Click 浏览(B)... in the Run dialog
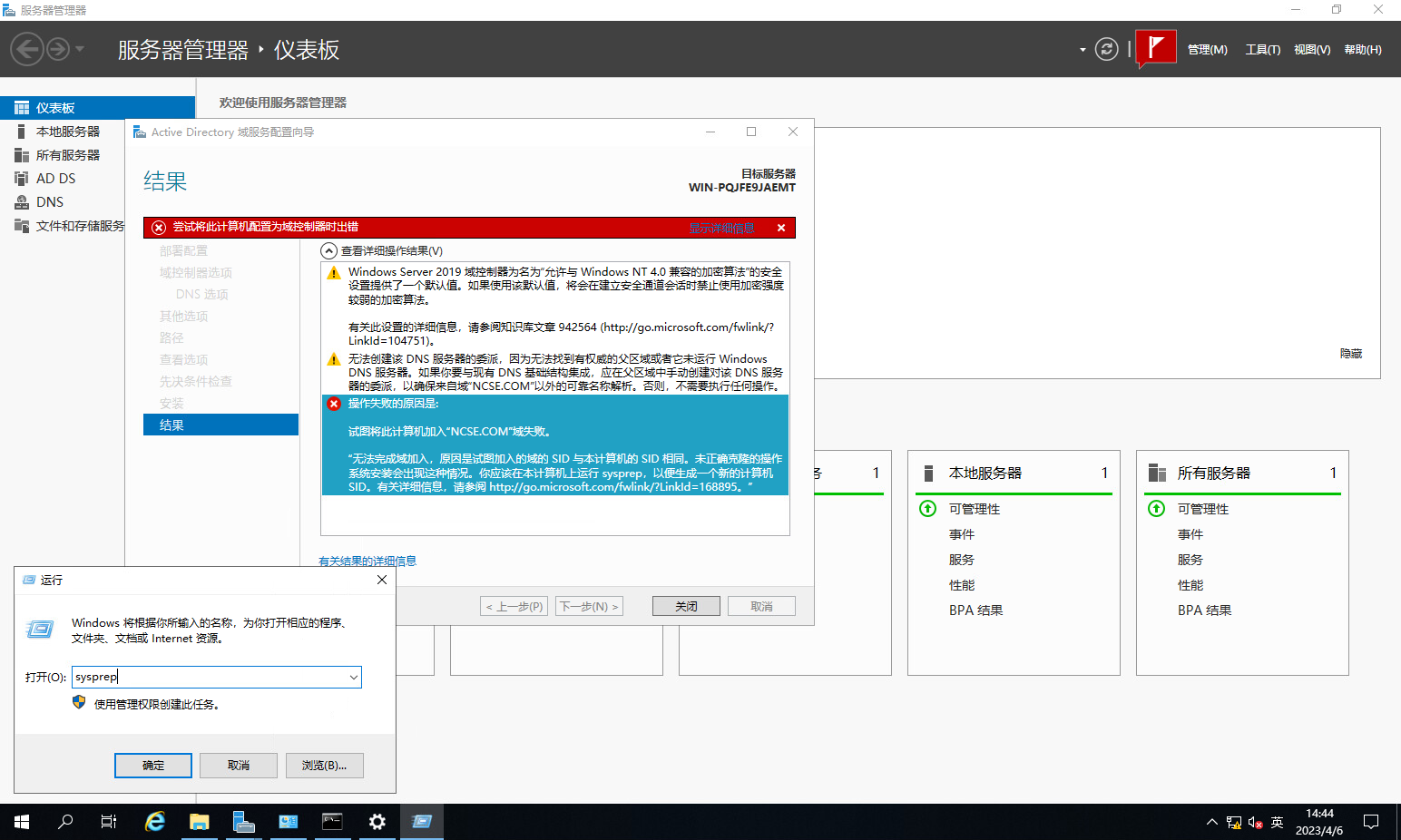Viewport: 1401px width, 840px height. coord(324,766)
